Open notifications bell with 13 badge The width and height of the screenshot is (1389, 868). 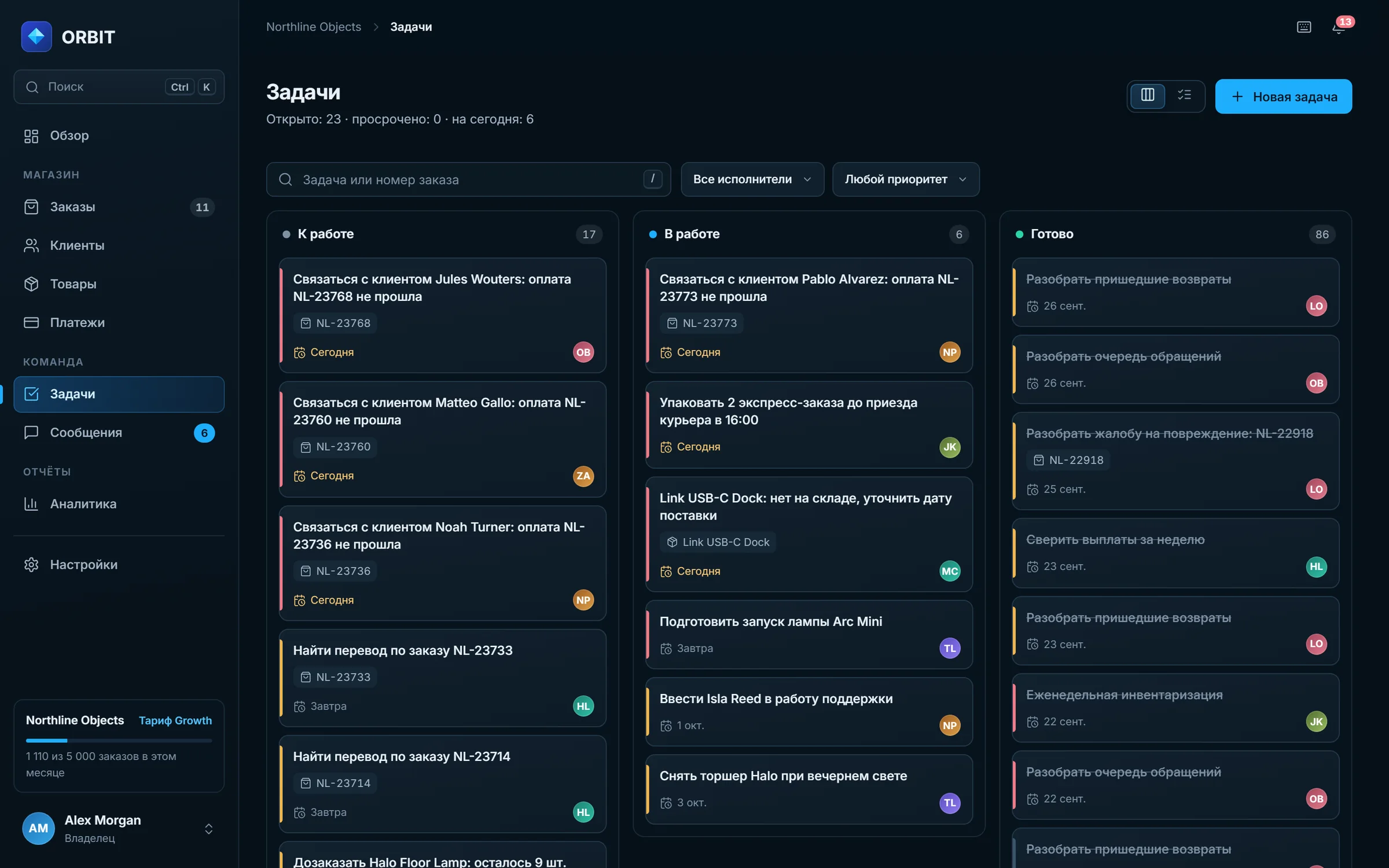click(1339, 27)
